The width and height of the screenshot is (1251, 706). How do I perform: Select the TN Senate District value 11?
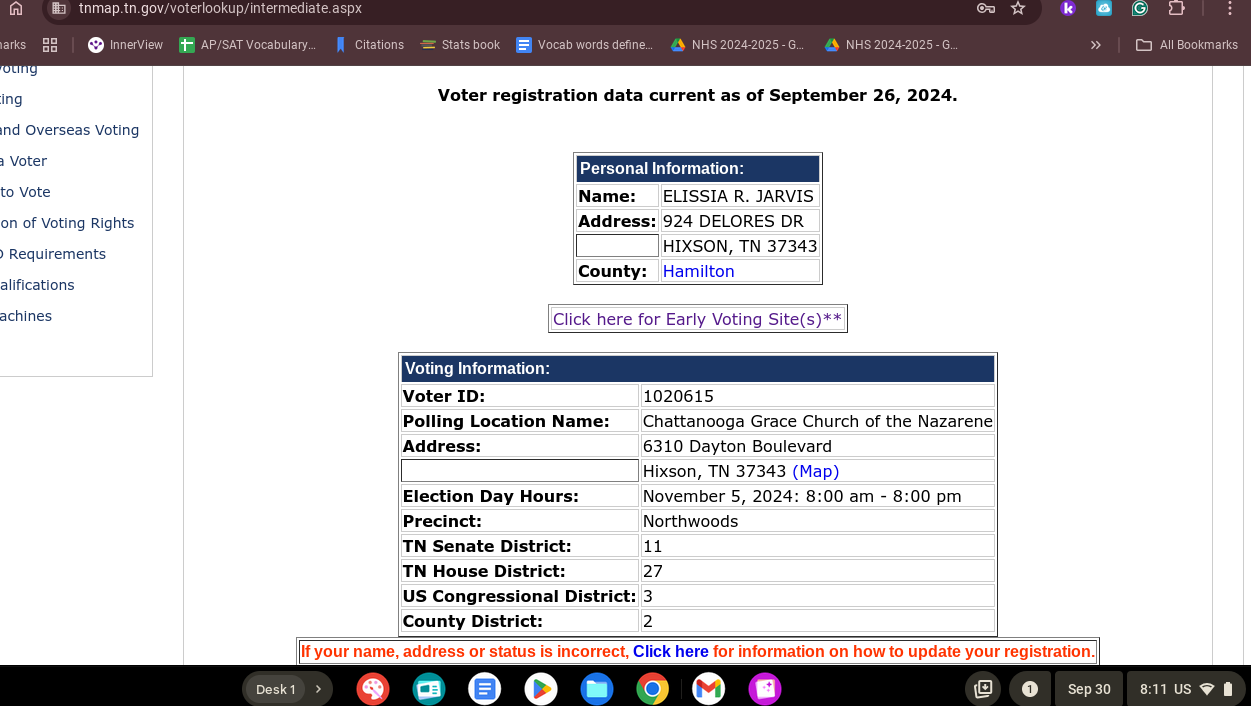tap(653, 546)
